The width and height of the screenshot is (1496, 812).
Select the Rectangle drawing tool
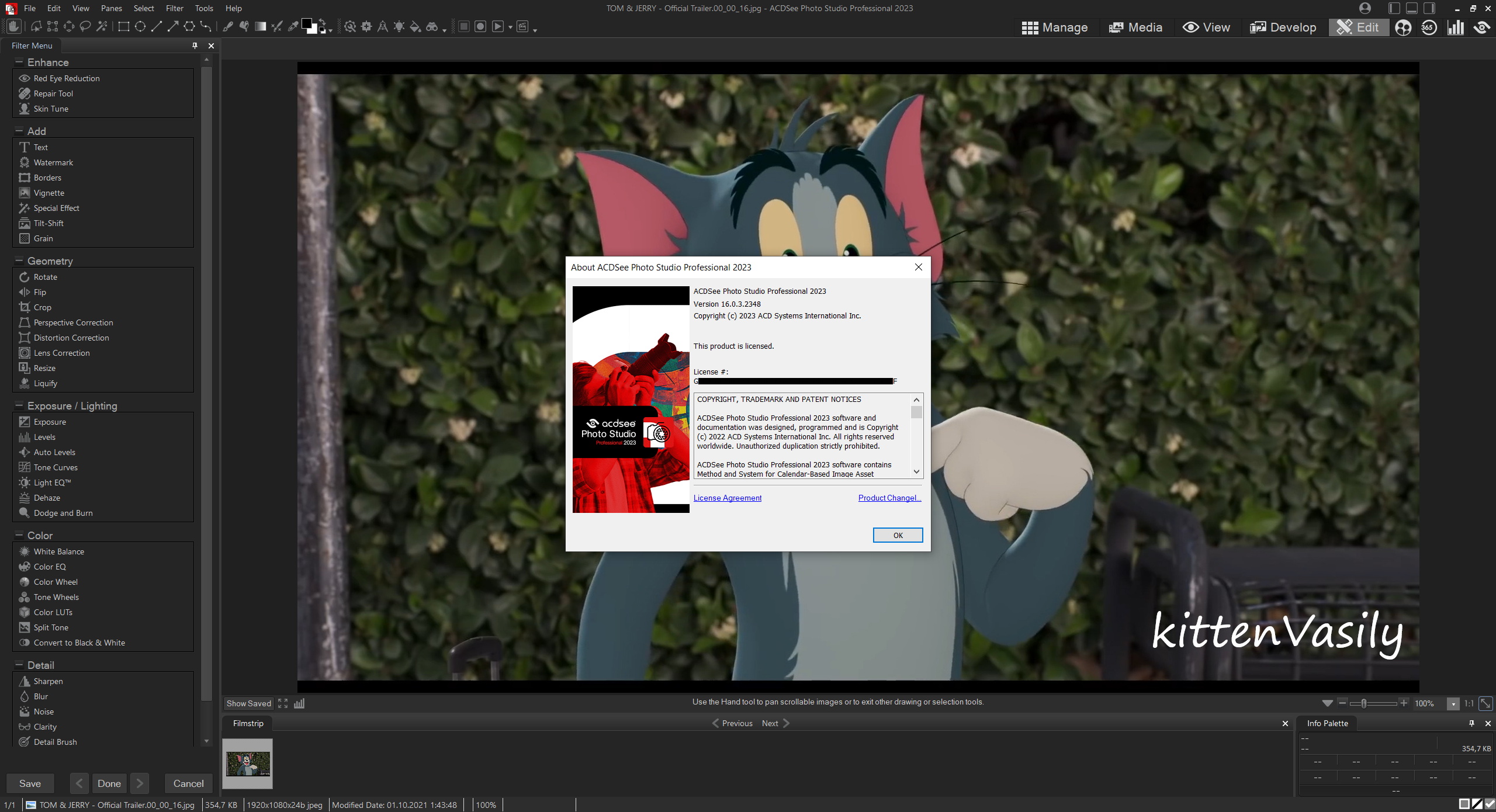123,26
